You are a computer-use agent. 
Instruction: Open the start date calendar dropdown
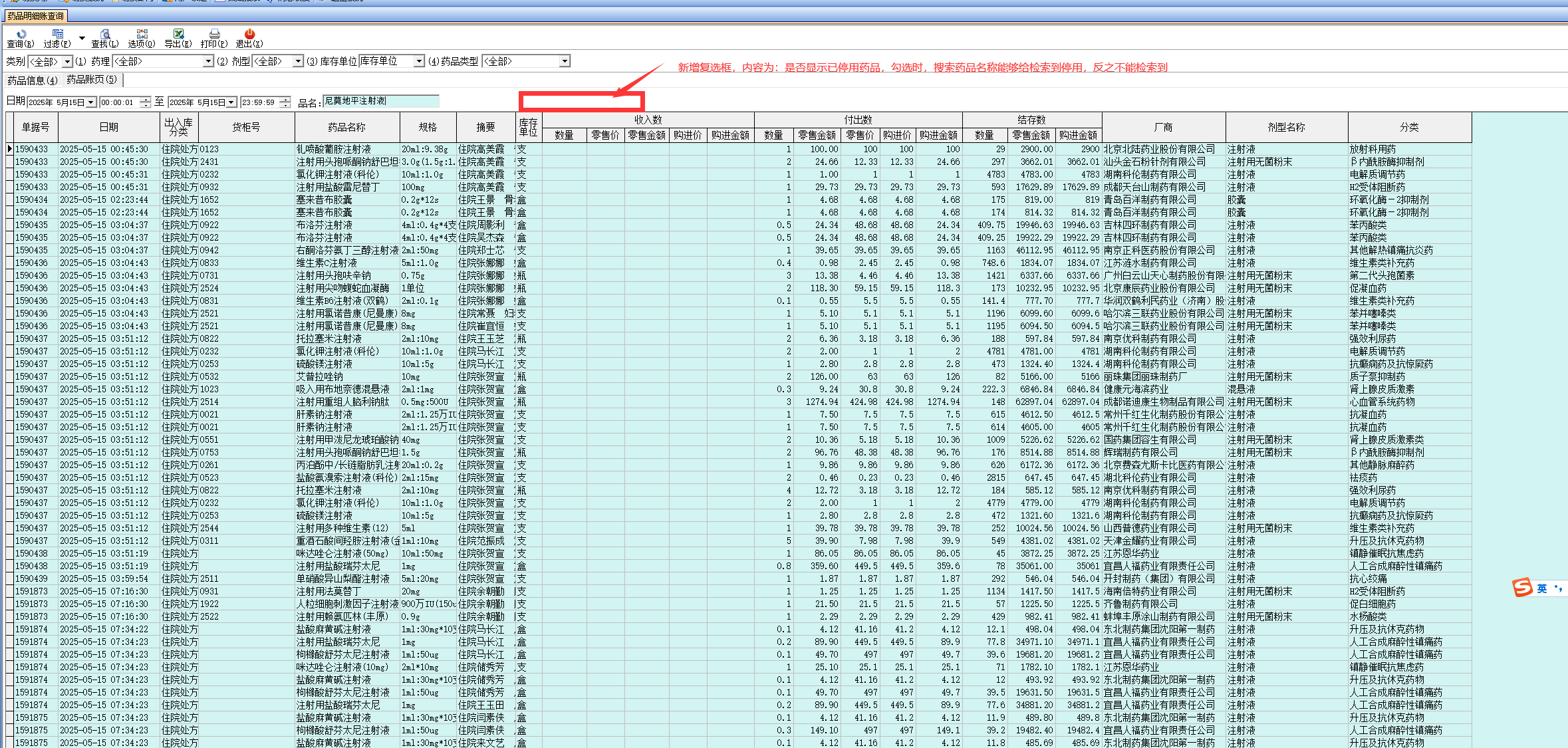pos(91,102)
